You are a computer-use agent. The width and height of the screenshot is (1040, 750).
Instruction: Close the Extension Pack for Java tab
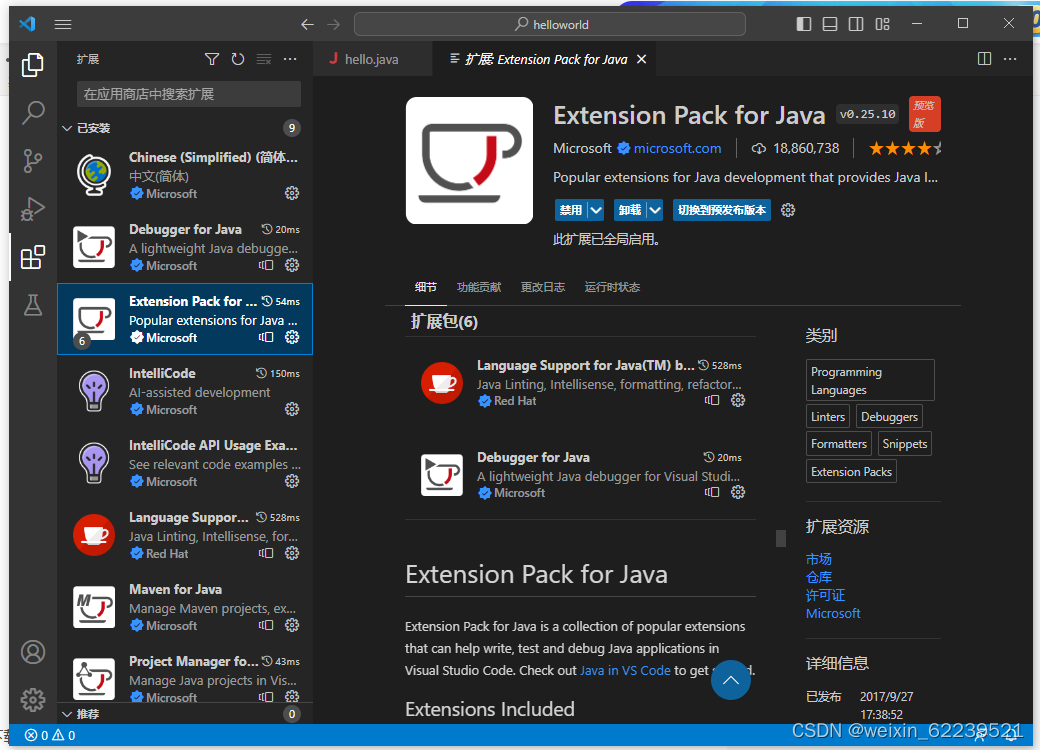(x=641, y=59)
